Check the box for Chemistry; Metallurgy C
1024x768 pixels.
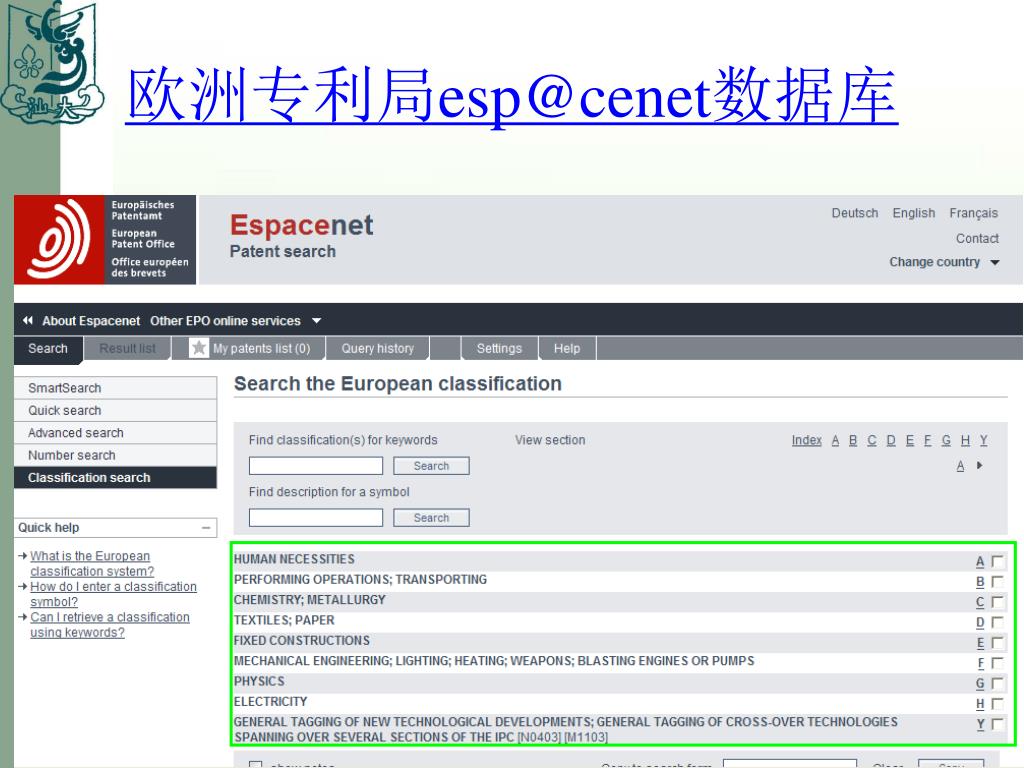coord(998,601)
